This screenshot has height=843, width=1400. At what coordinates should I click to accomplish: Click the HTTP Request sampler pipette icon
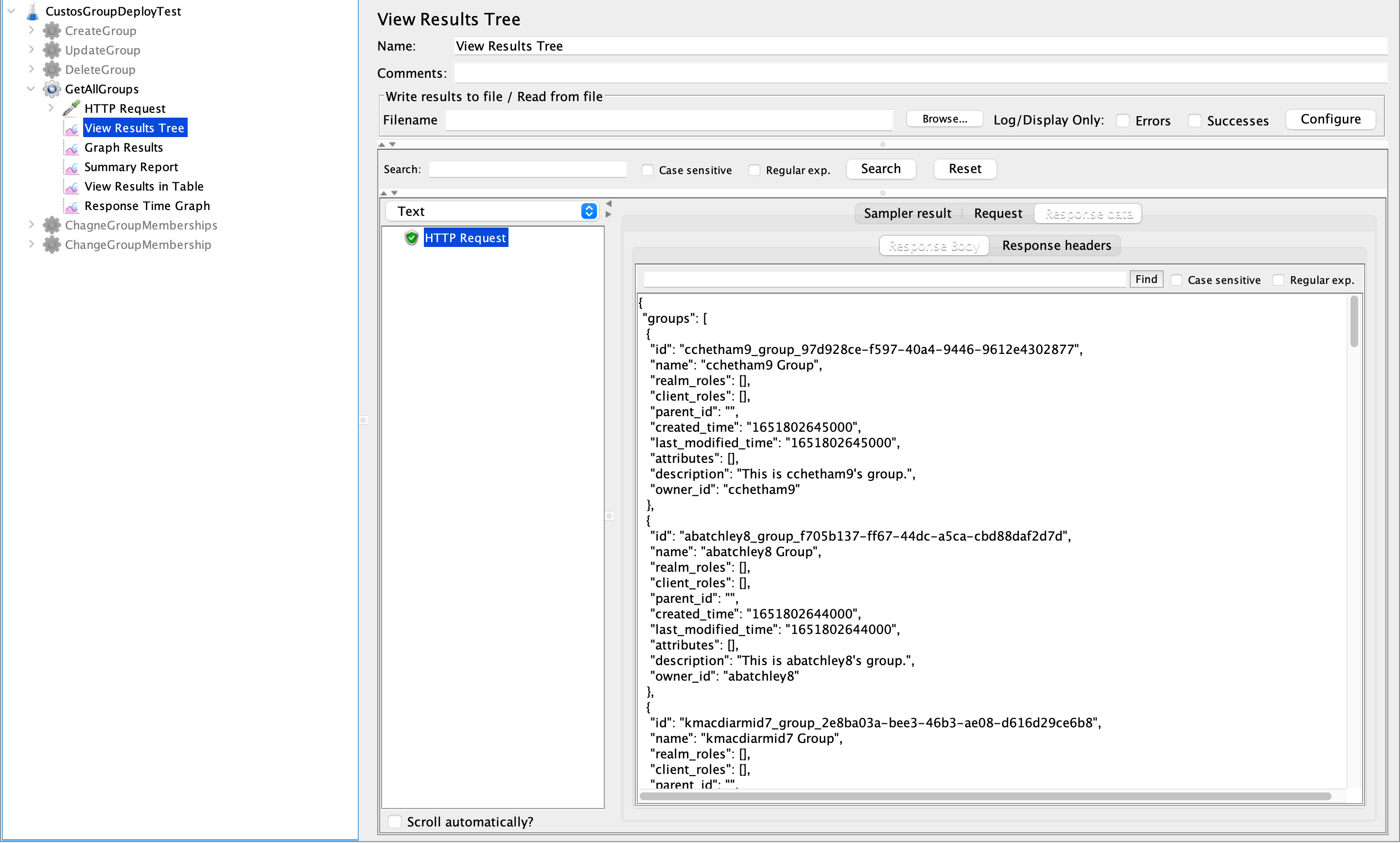tap(71, 108)
